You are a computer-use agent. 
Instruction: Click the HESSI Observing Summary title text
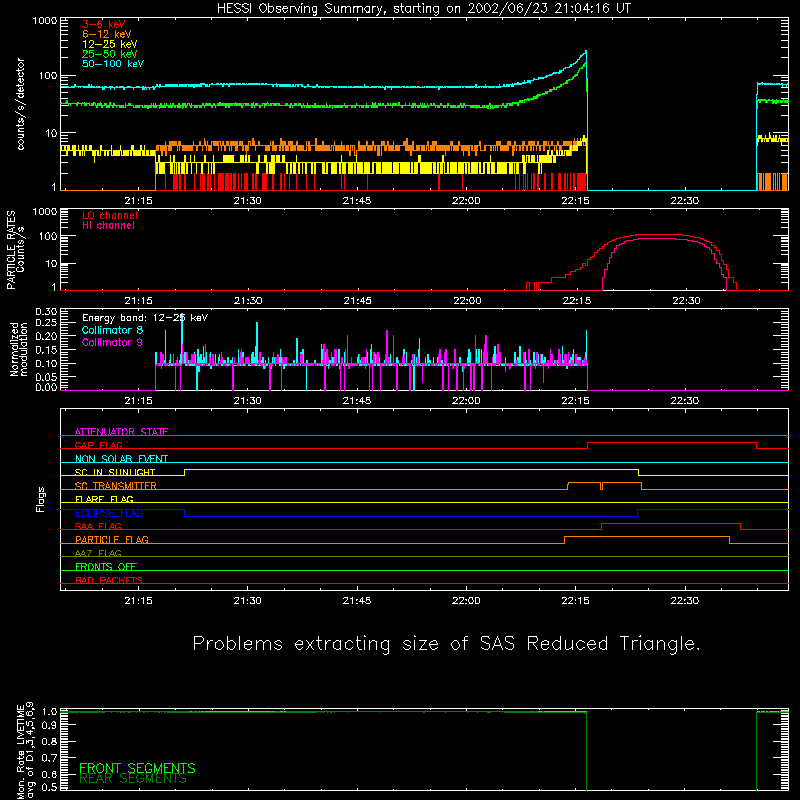pyautogui.click(x=423, y=9)
